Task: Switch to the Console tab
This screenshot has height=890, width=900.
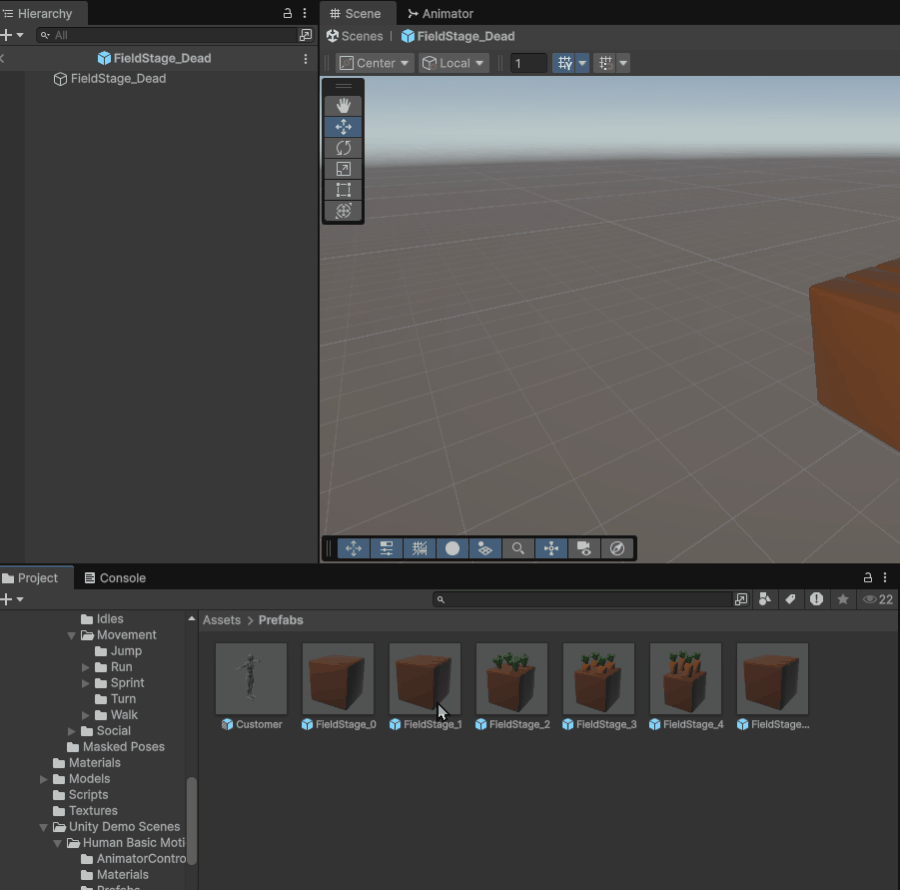Action: pyautogui.click(x=115, y=578)
